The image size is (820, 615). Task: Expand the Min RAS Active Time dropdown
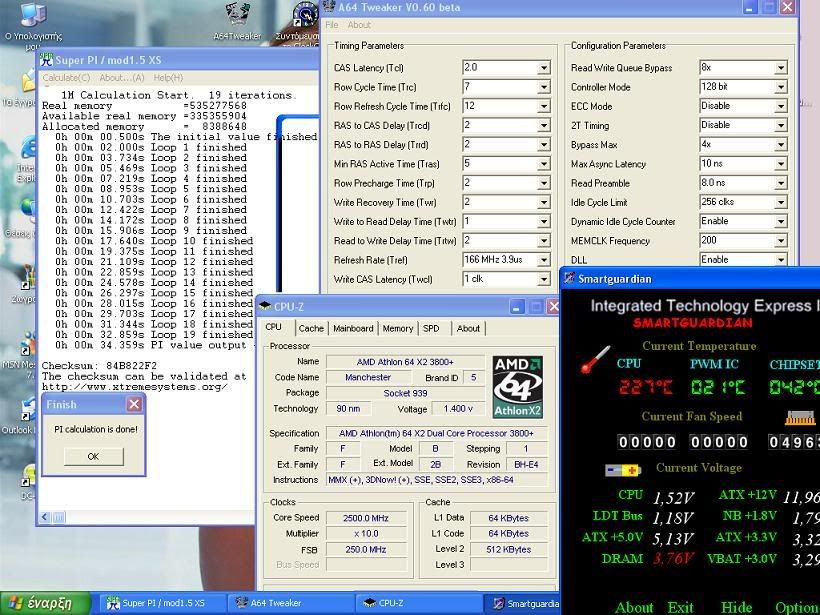pyautogui.click(x=544, y=164)
